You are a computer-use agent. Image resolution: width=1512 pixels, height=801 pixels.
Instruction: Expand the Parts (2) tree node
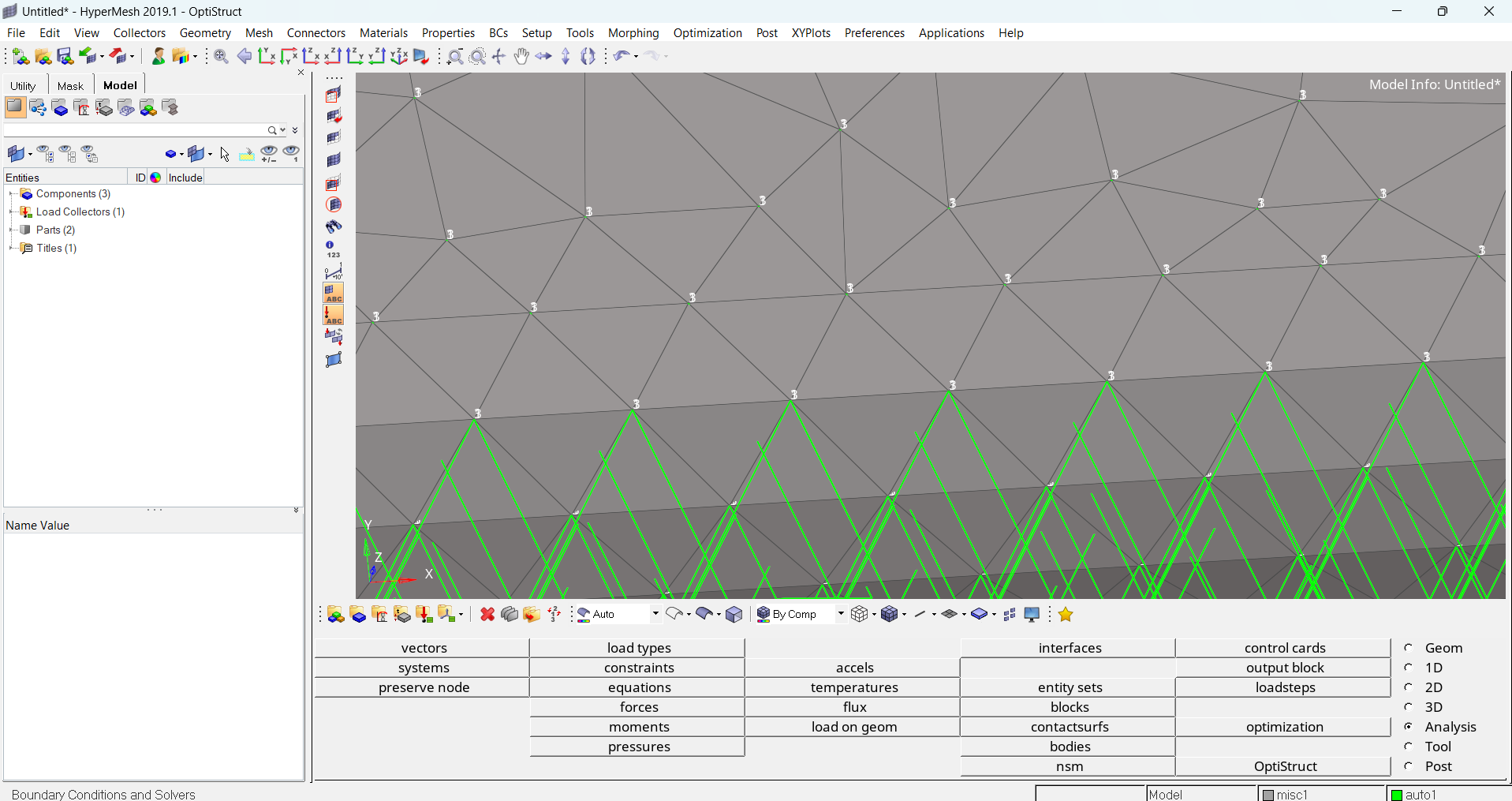[12, 230]
